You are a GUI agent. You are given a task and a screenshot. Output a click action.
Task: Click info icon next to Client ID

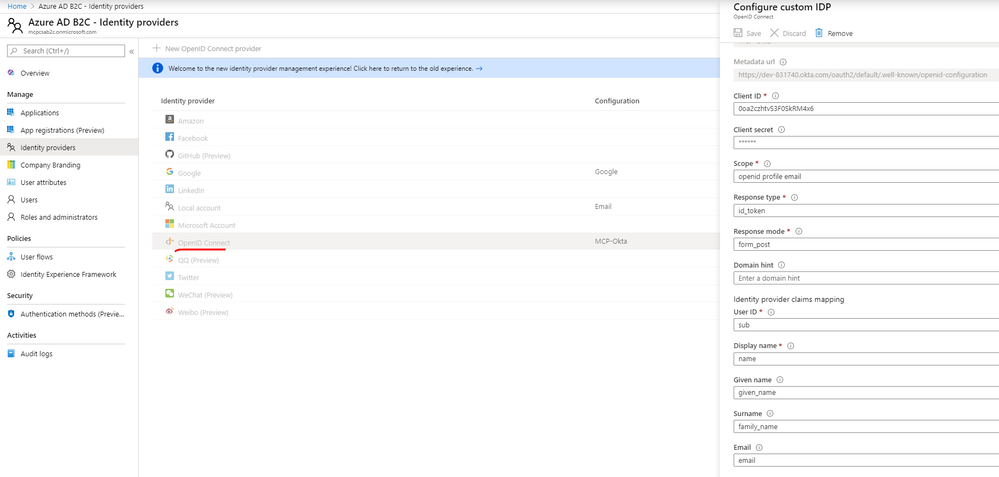click(x=775, y=96)
